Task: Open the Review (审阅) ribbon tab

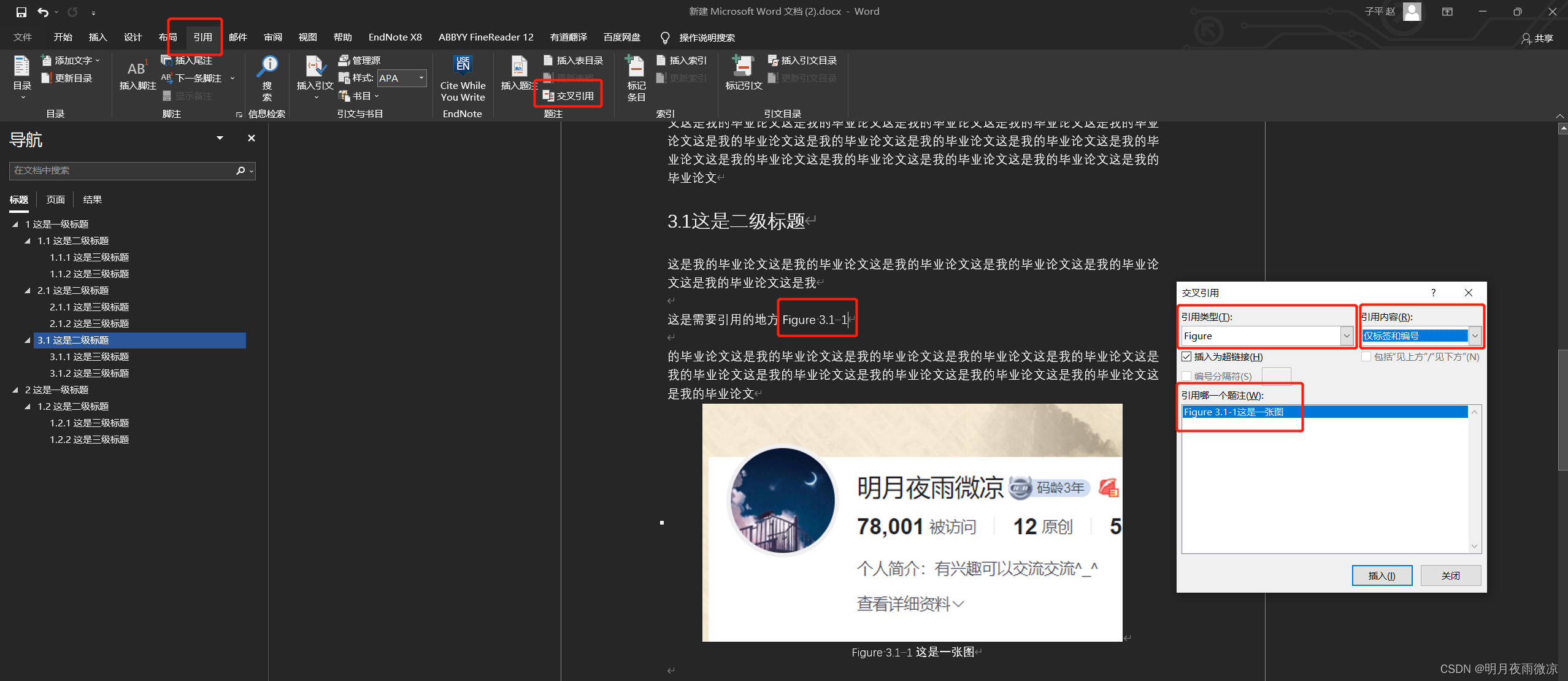Action: (x=272, y=37)
